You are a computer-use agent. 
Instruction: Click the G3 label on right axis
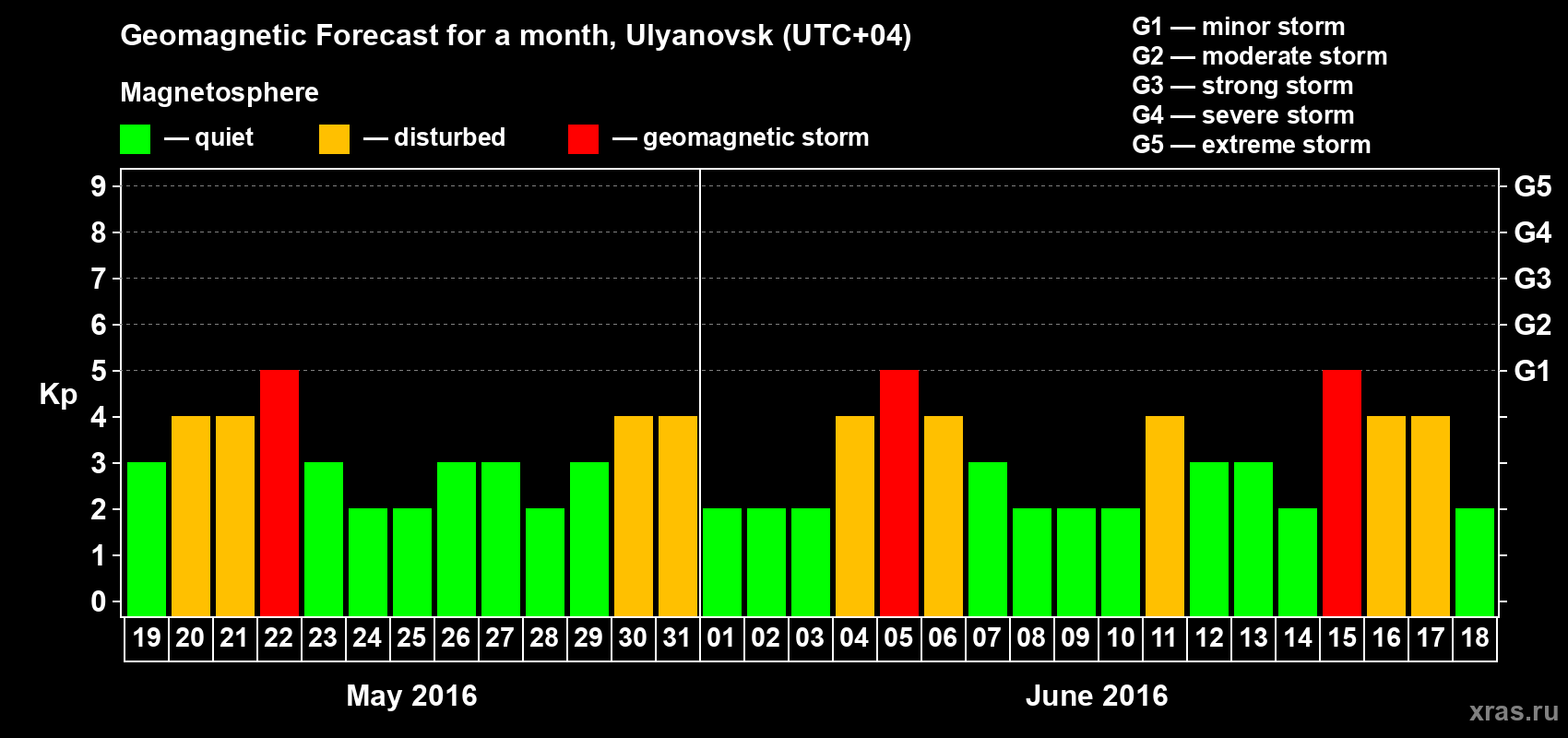pyautogui.click(x=1532, y=279)
